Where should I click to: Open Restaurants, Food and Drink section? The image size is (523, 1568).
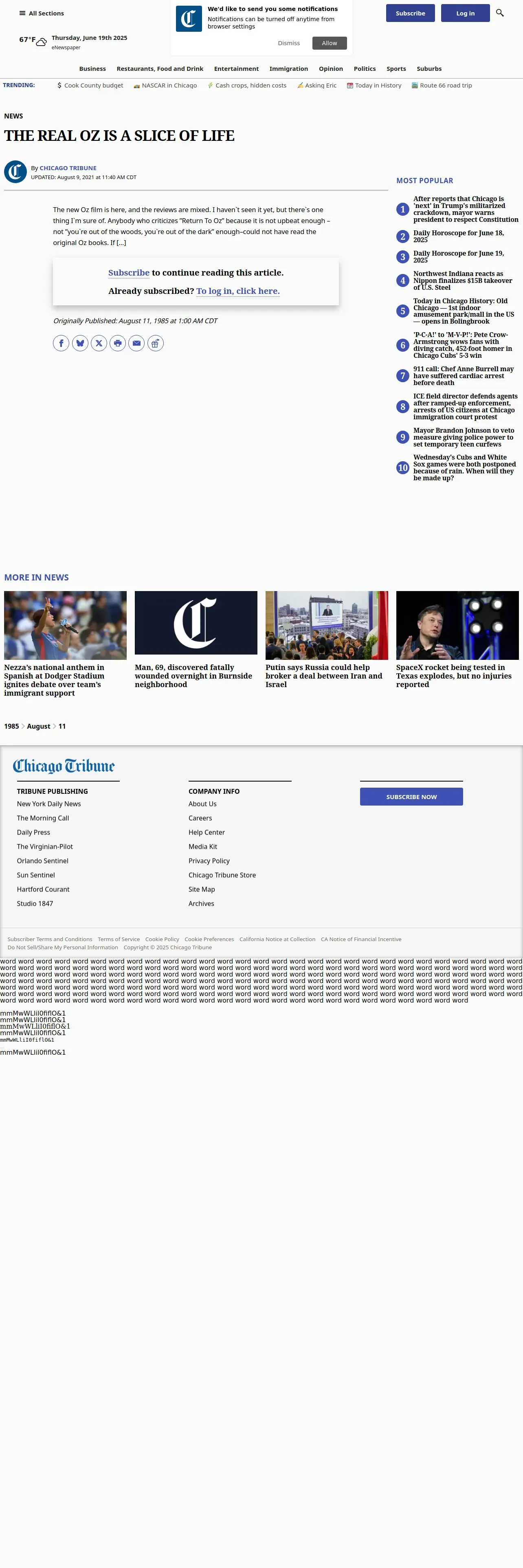coord(160,69)
